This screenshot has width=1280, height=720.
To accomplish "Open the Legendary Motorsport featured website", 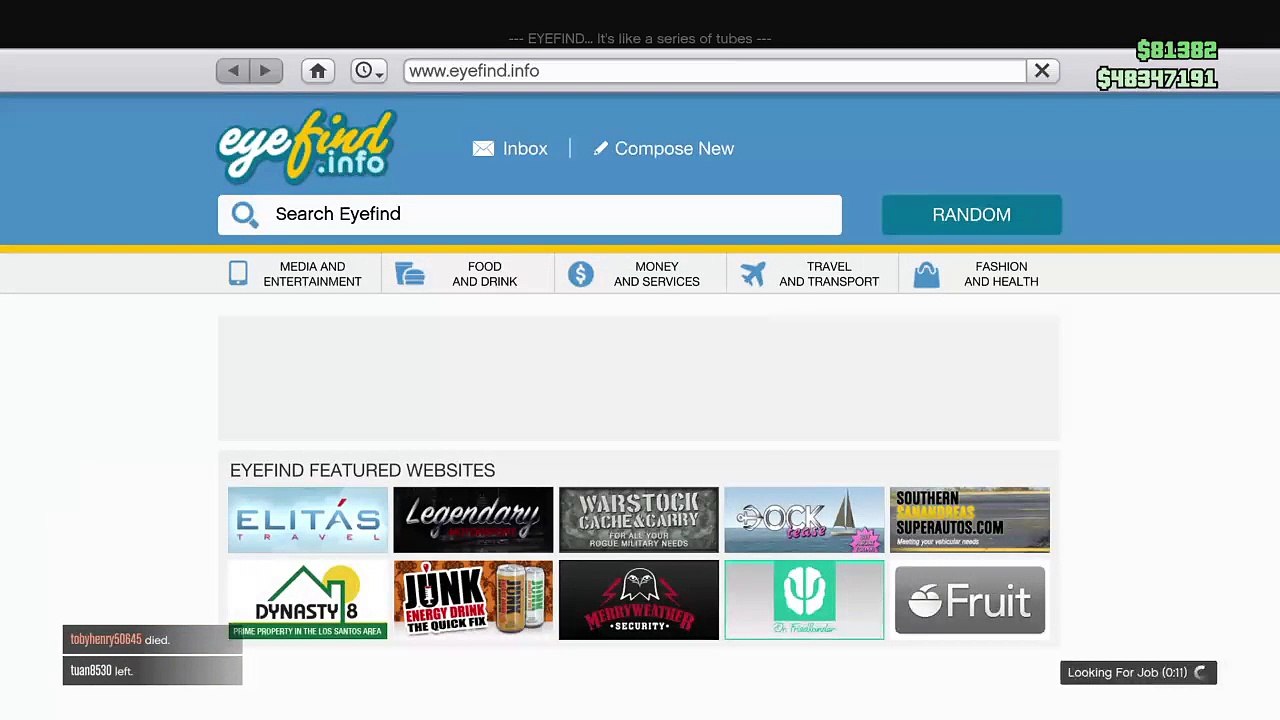I will (x=473, y=520).
